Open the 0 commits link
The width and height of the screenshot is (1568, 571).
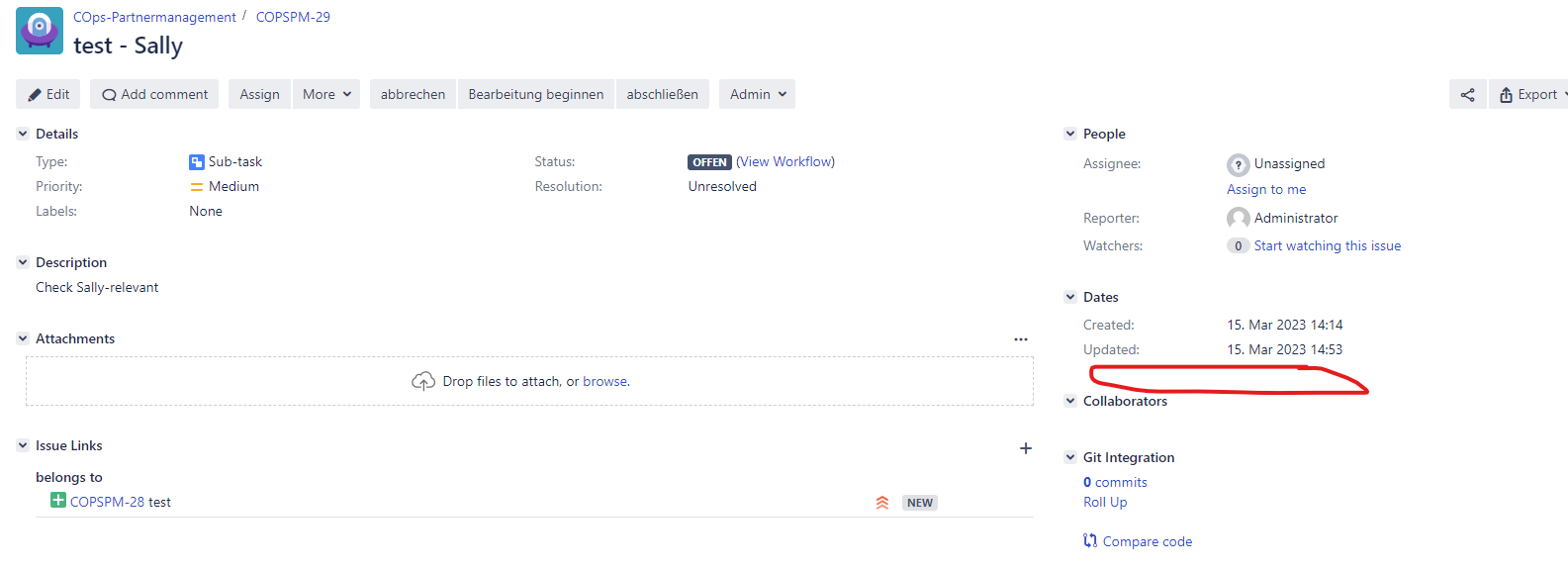tap(1115, 483)
